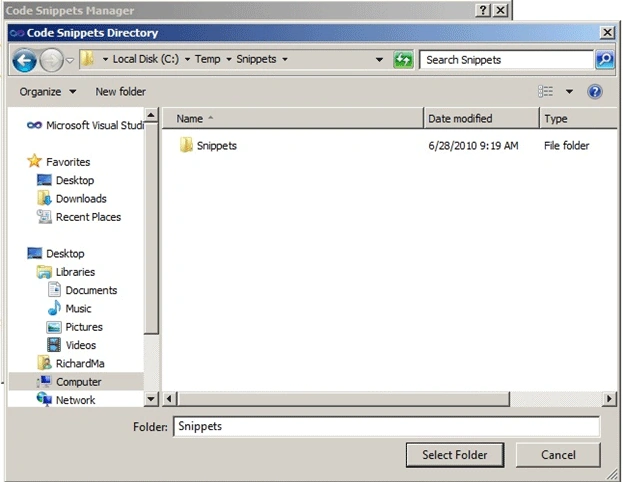Select the Desktop root node above Libraries
623x482 pixels.
pos(65,254)
